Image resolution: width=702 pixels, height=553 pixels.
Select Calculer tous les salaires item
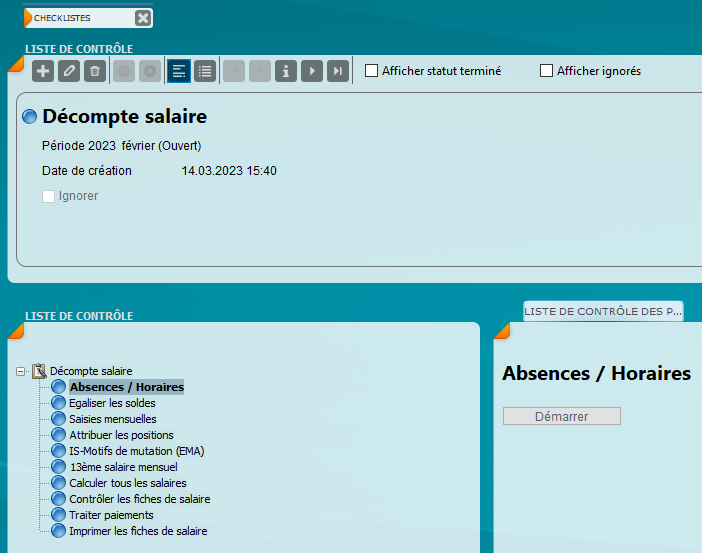[x=128, y=483]
